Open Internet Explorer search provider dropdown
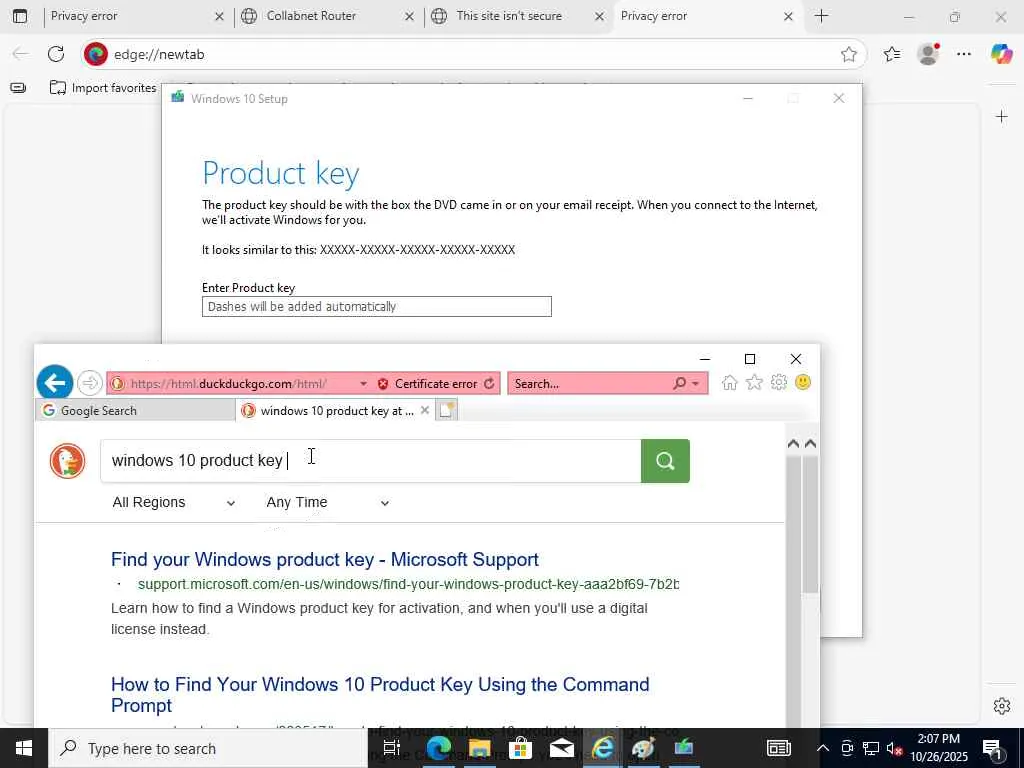This screenshot has height=768, width=1024. tap(696, 383)
